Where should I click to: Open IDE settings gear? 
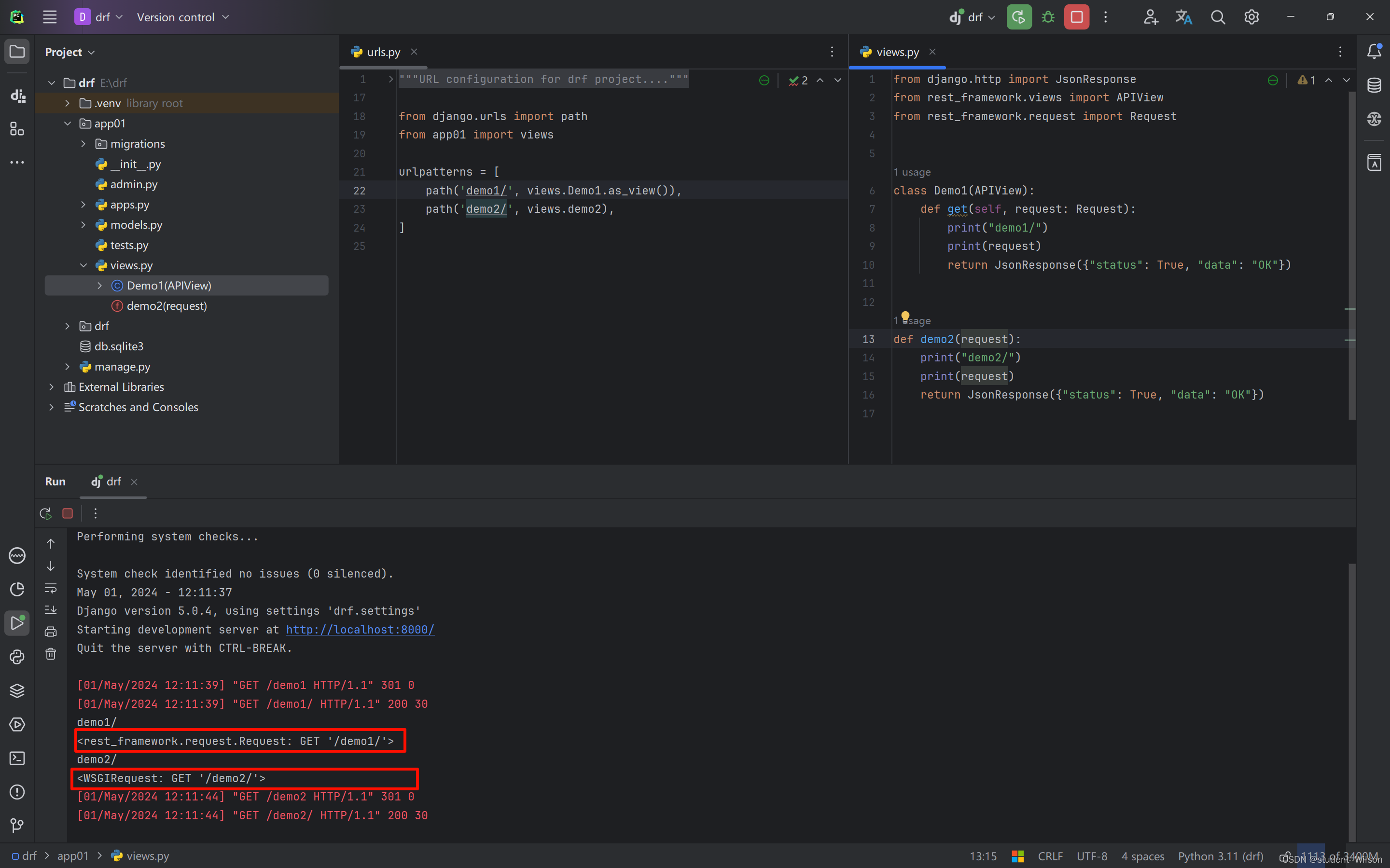(1251, 17)
